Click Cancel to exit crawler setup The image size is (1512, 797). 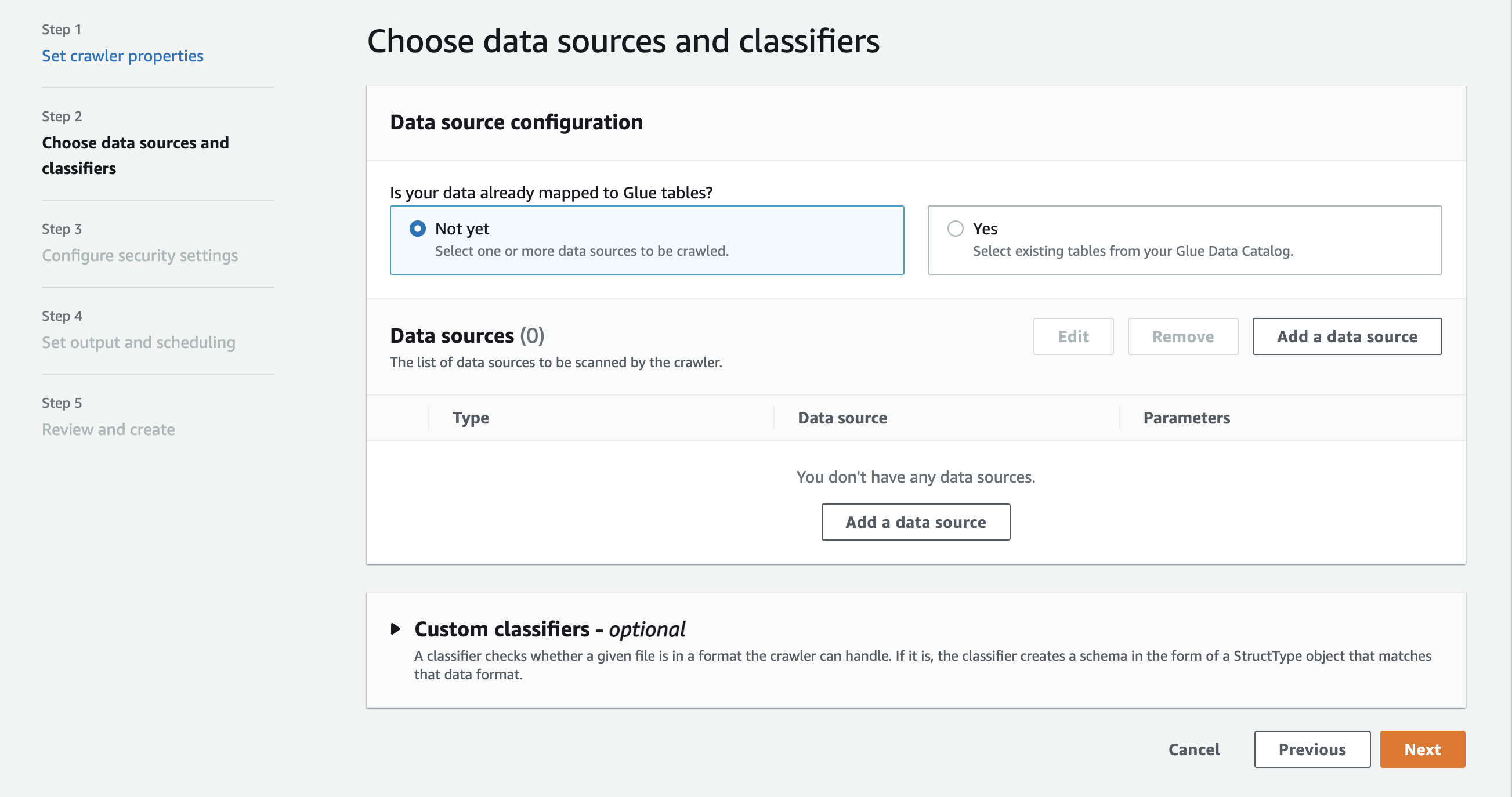pyautogui.click(x=1193, y=749)
